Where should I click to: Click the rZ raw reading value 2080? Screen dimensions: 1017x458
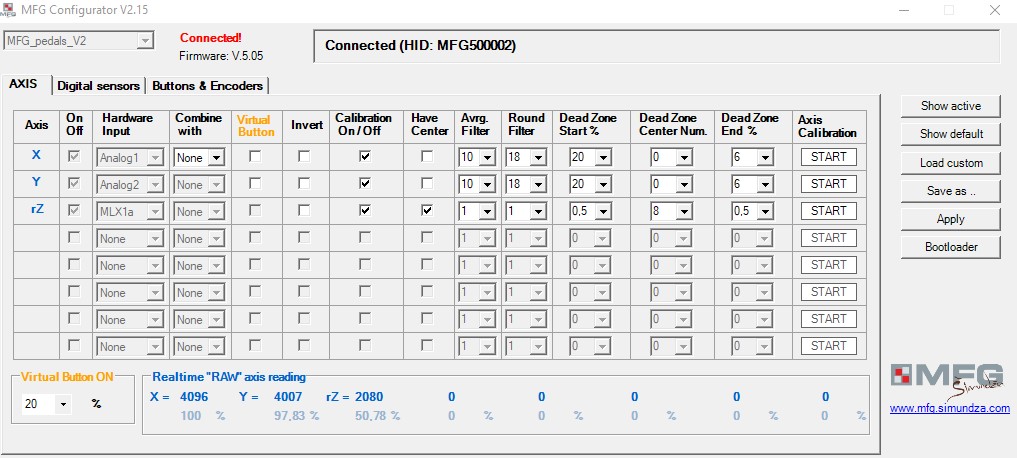[x=369, y=397]
